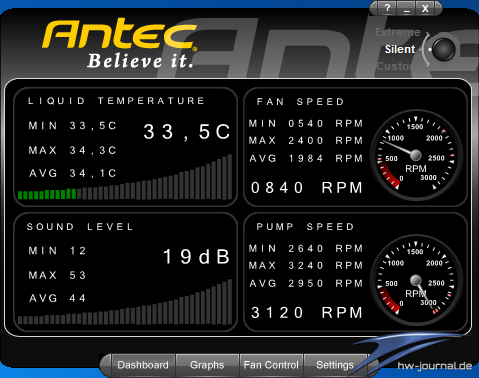Click the sound level bar meter

[x=125, y=302]
